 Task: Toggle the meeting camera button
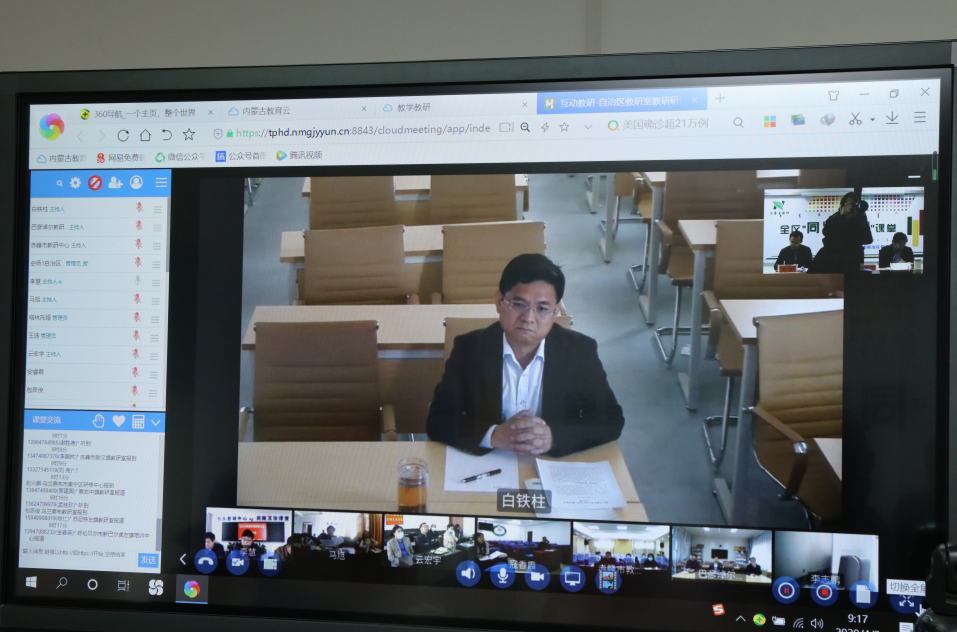click(537, 576)
